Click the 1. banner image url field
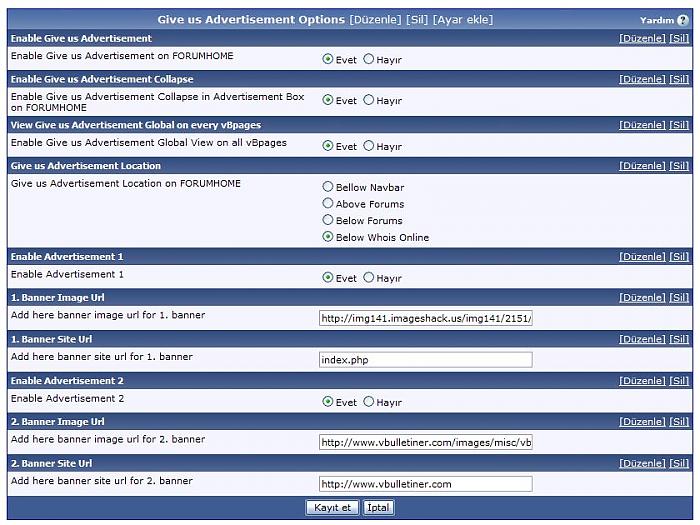Viewport: 700px width, 525px height. [425, 318]
